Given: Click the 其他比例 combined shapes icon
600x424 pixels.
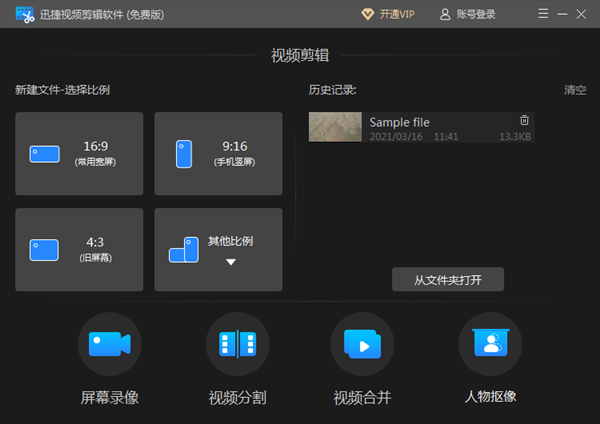Looking at the screenshot, I should (184, 250).
